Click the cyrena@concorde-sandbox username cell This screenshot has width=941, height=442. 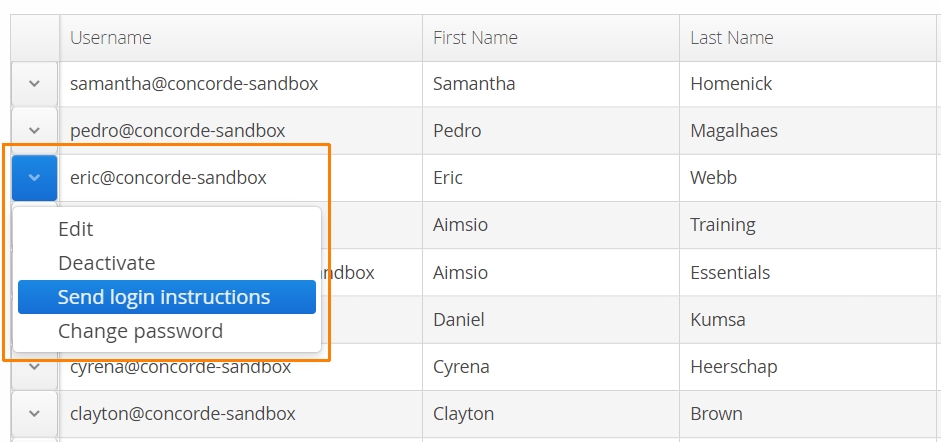click(x=241, y=366)
